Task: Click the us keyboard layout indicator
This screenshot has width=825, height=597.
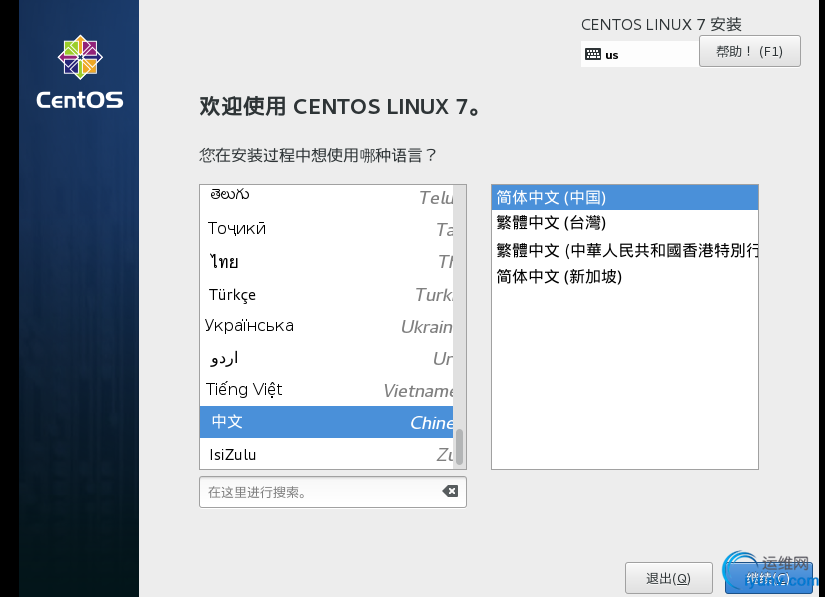Action: pos(640,54)
